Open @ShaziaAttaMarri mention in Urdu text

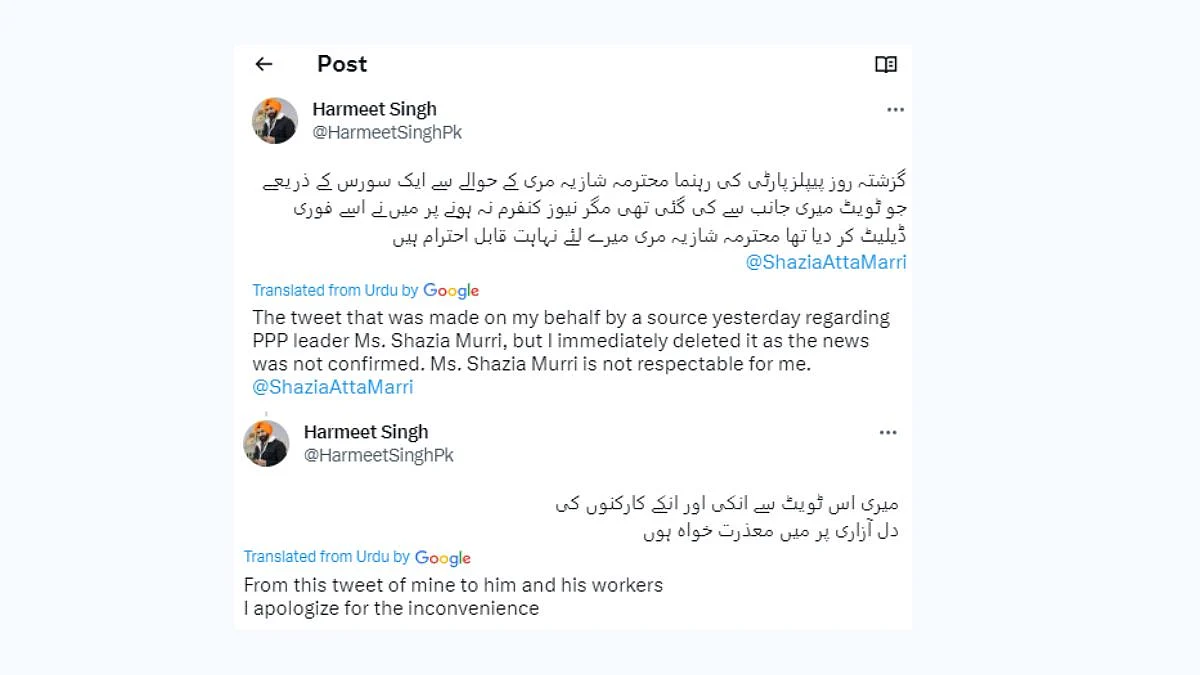click(826, 262)
